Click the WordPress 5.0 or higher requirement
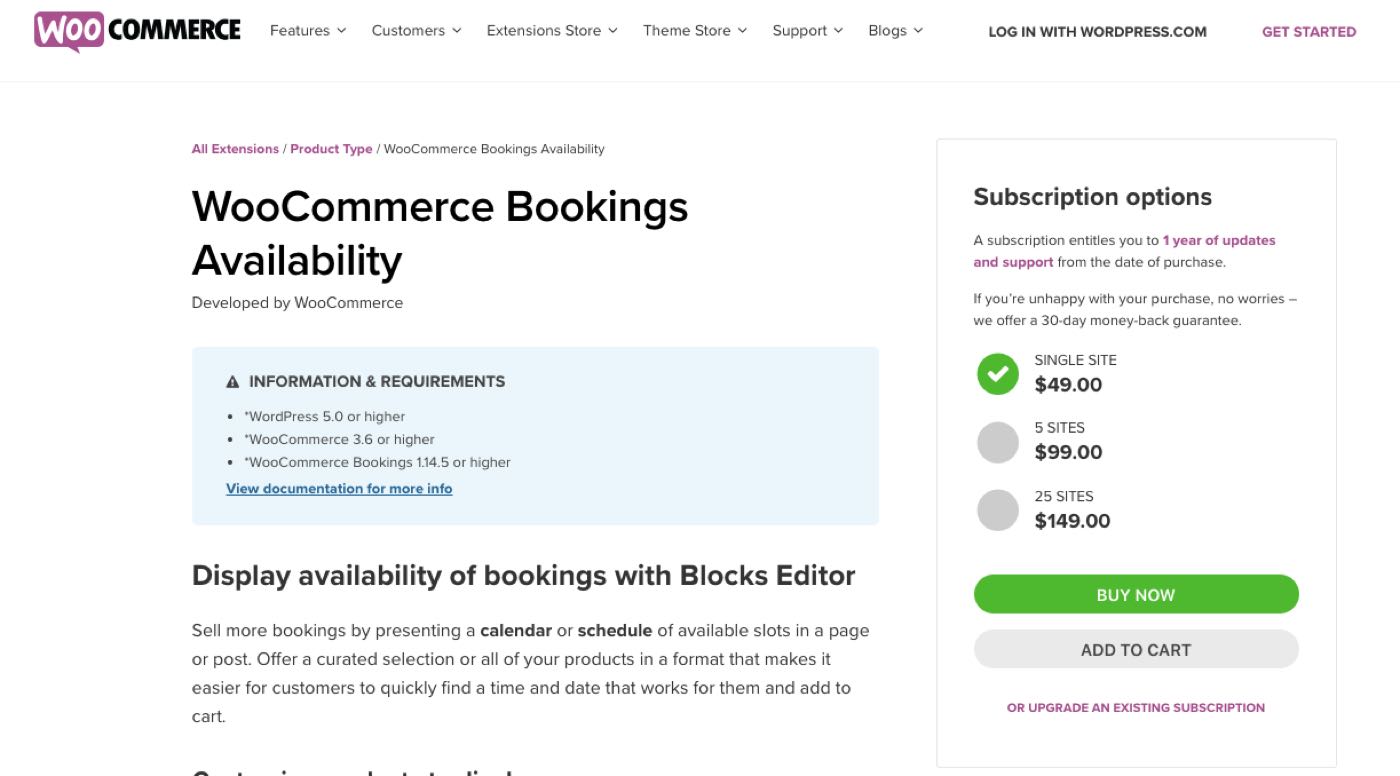This screenshot has height=776, width=1400. tap(325, 417)
